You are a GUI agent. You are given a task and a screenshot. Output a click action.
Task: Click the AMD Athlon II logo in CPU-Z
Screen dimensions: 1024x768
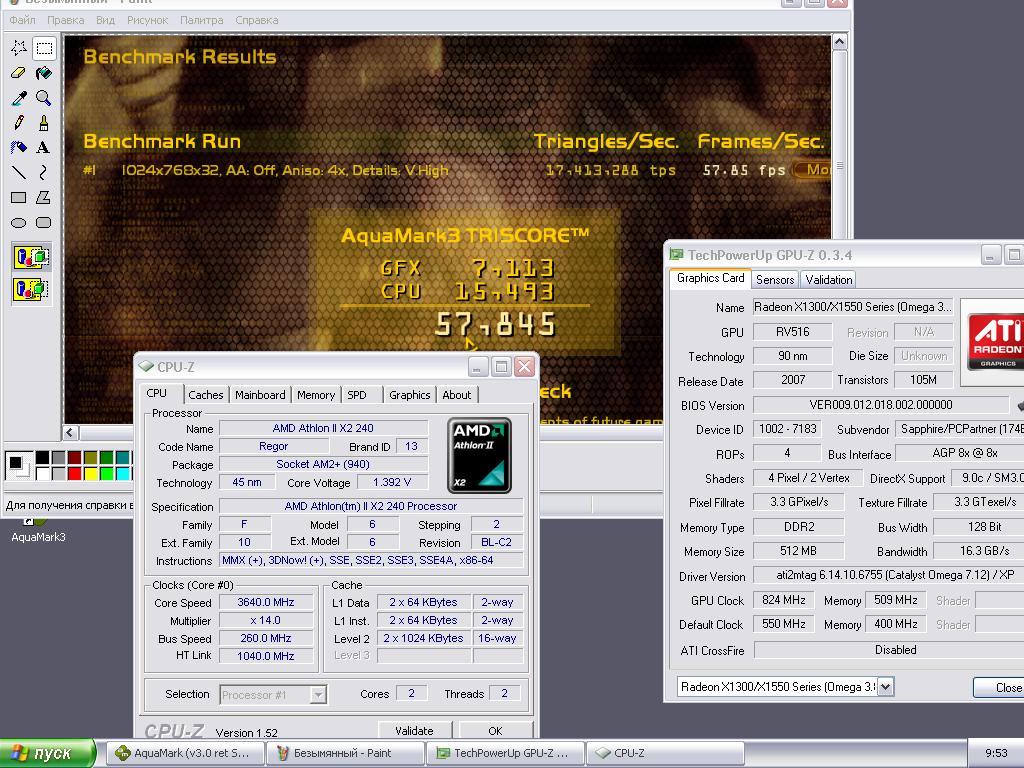point(479,456)
